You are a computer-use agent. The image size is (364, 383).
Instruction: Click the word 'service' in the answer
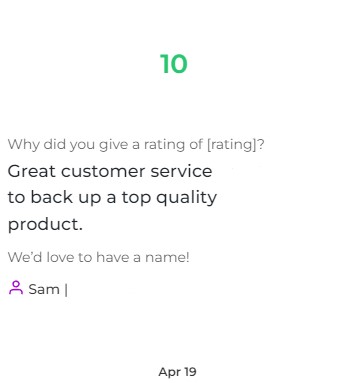[x=181, y=171]
